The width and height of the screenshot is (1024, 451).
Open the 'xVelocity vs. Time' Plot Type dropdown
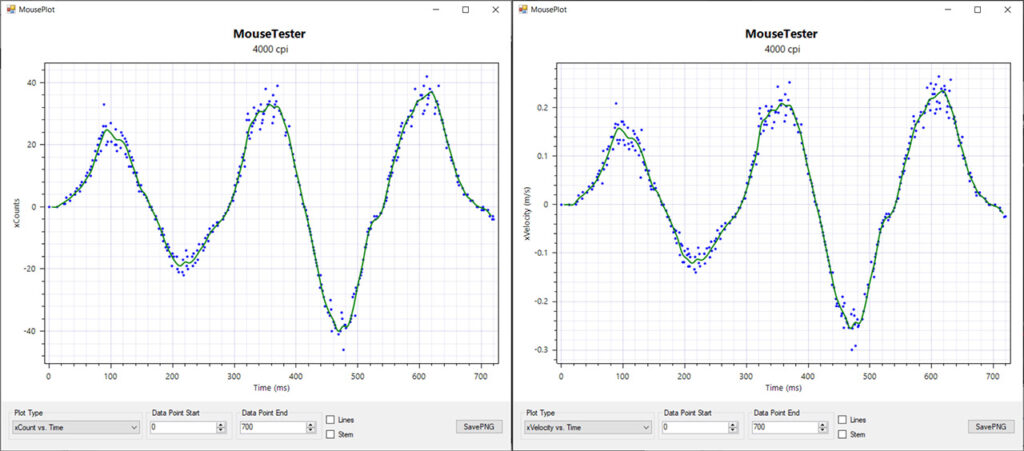pyautogui.click(x=587, y=427)
